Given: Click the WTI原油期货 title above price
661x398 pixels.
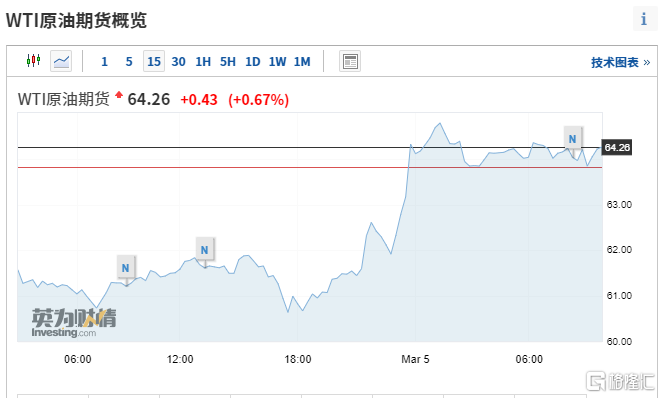Looking at the screenshot, I should tap(64, 99).
